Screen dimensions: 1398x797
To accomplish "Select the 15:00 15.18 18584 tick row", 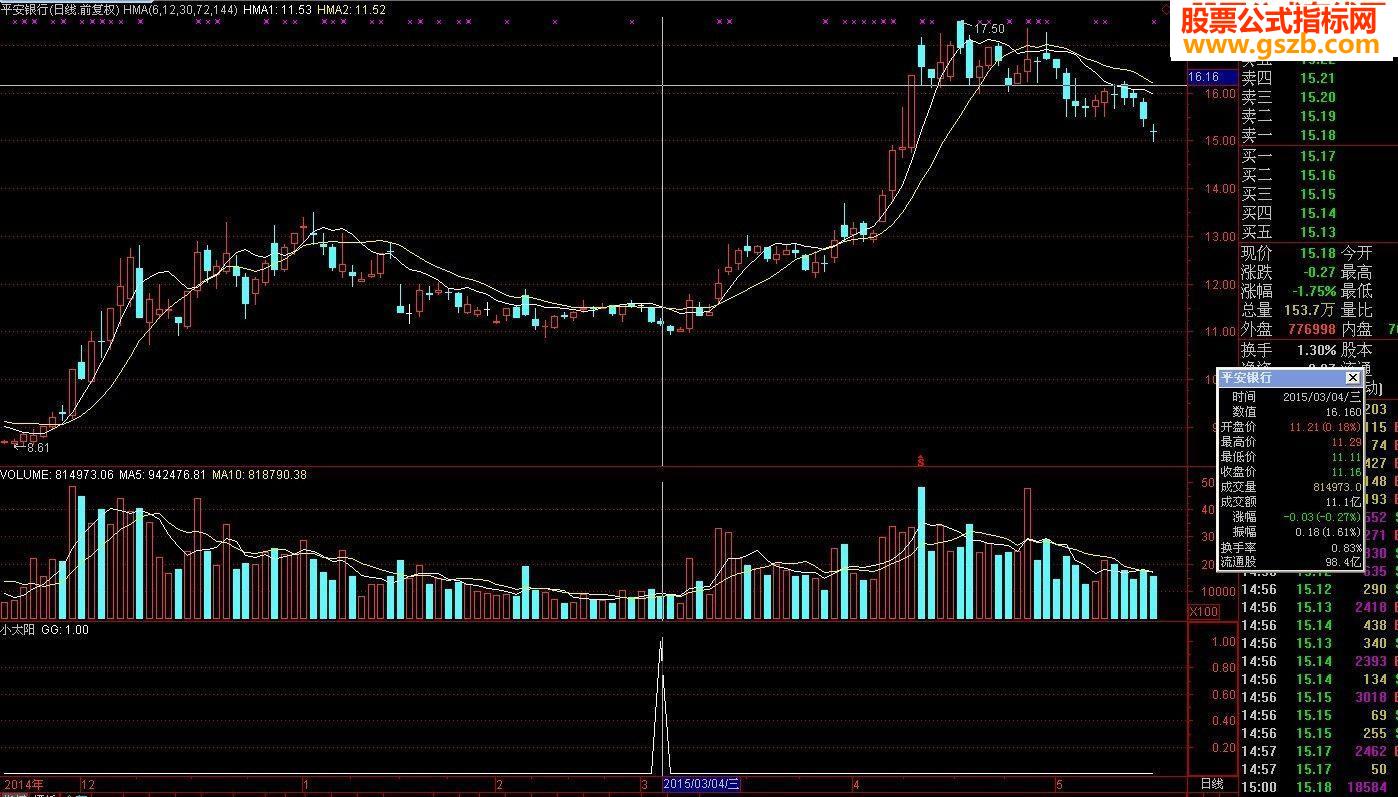I will 1319,788.
